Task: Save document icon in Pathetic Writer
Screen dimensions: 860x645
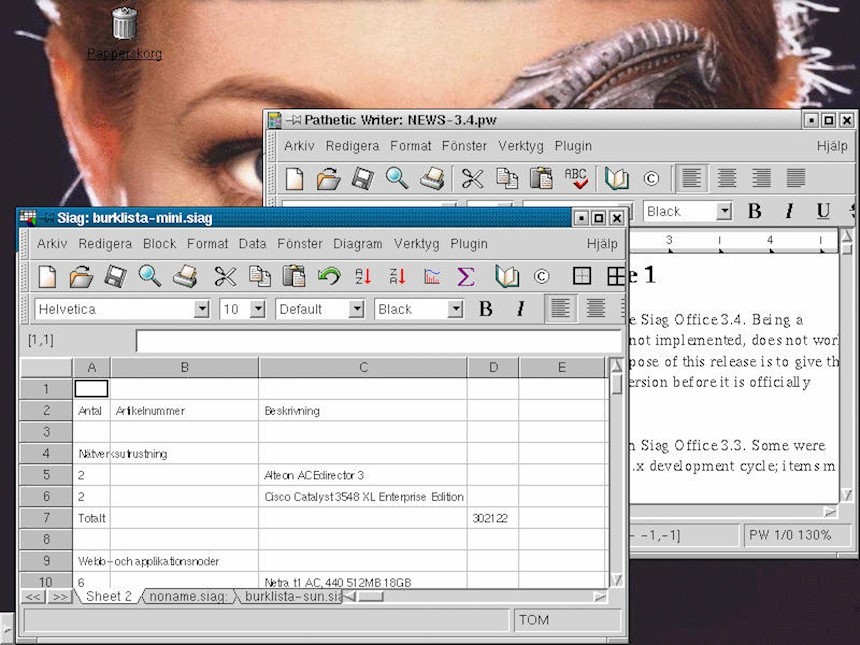Action: (x=363, y=179)
